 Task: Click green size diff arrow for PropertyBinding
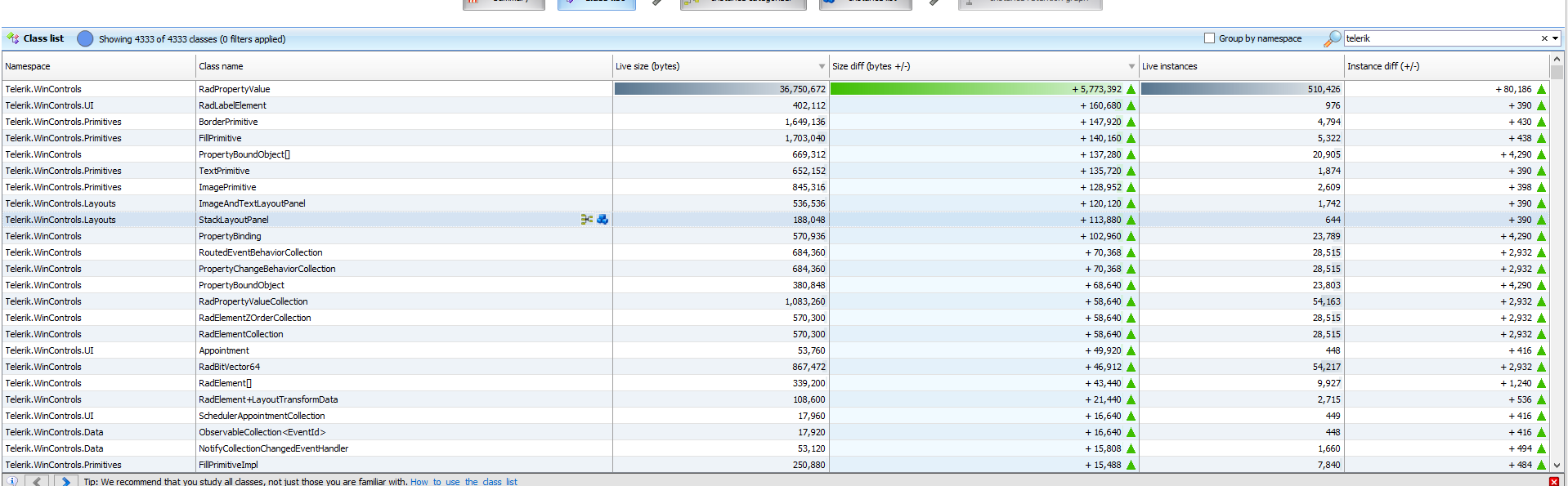point(1131,236)
